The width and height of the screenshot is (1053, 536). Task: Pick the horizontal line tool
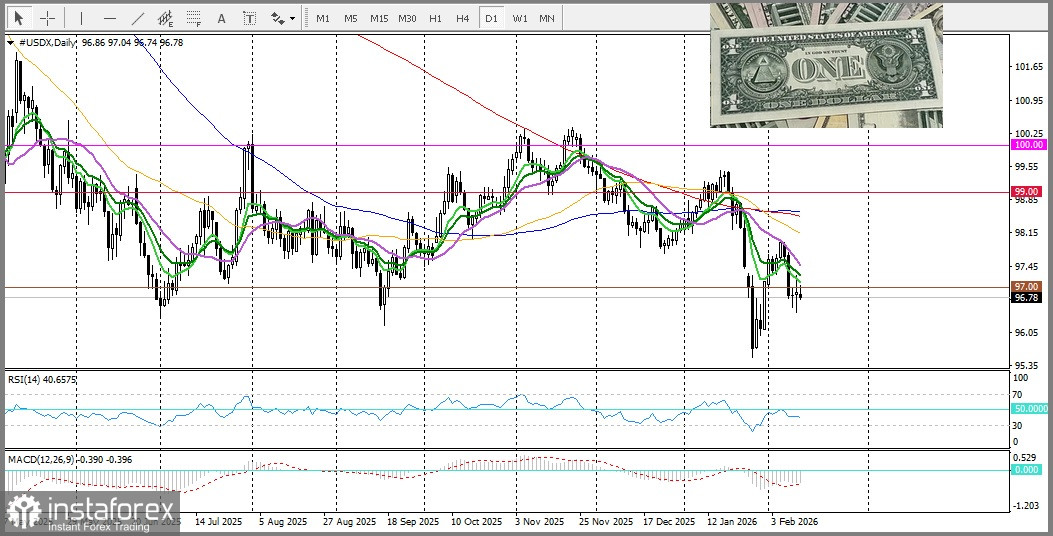pyautogui.click(x=109, y=18)
